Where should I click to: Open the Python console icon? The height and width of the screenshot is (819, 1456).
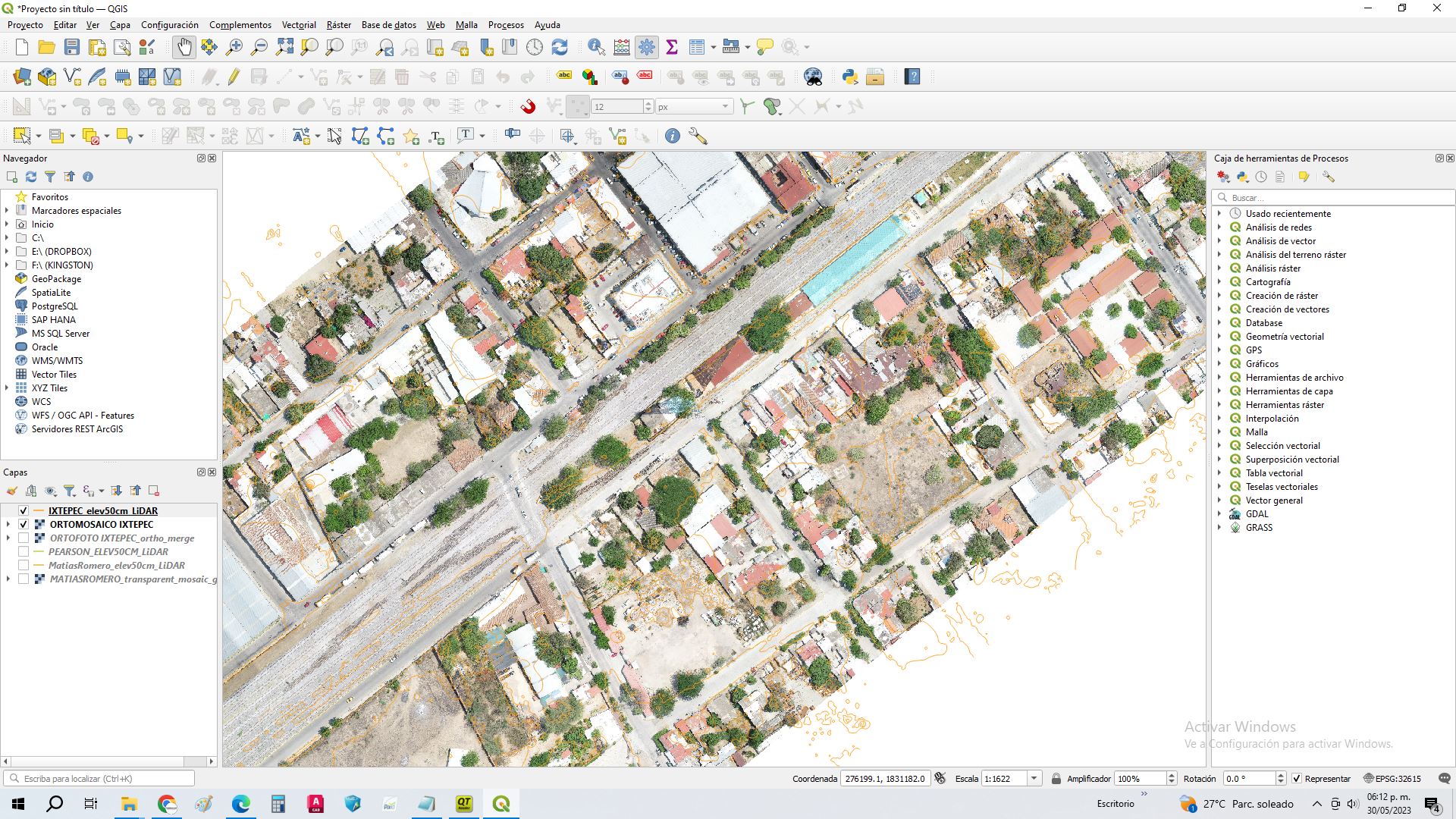click(849, 77)
